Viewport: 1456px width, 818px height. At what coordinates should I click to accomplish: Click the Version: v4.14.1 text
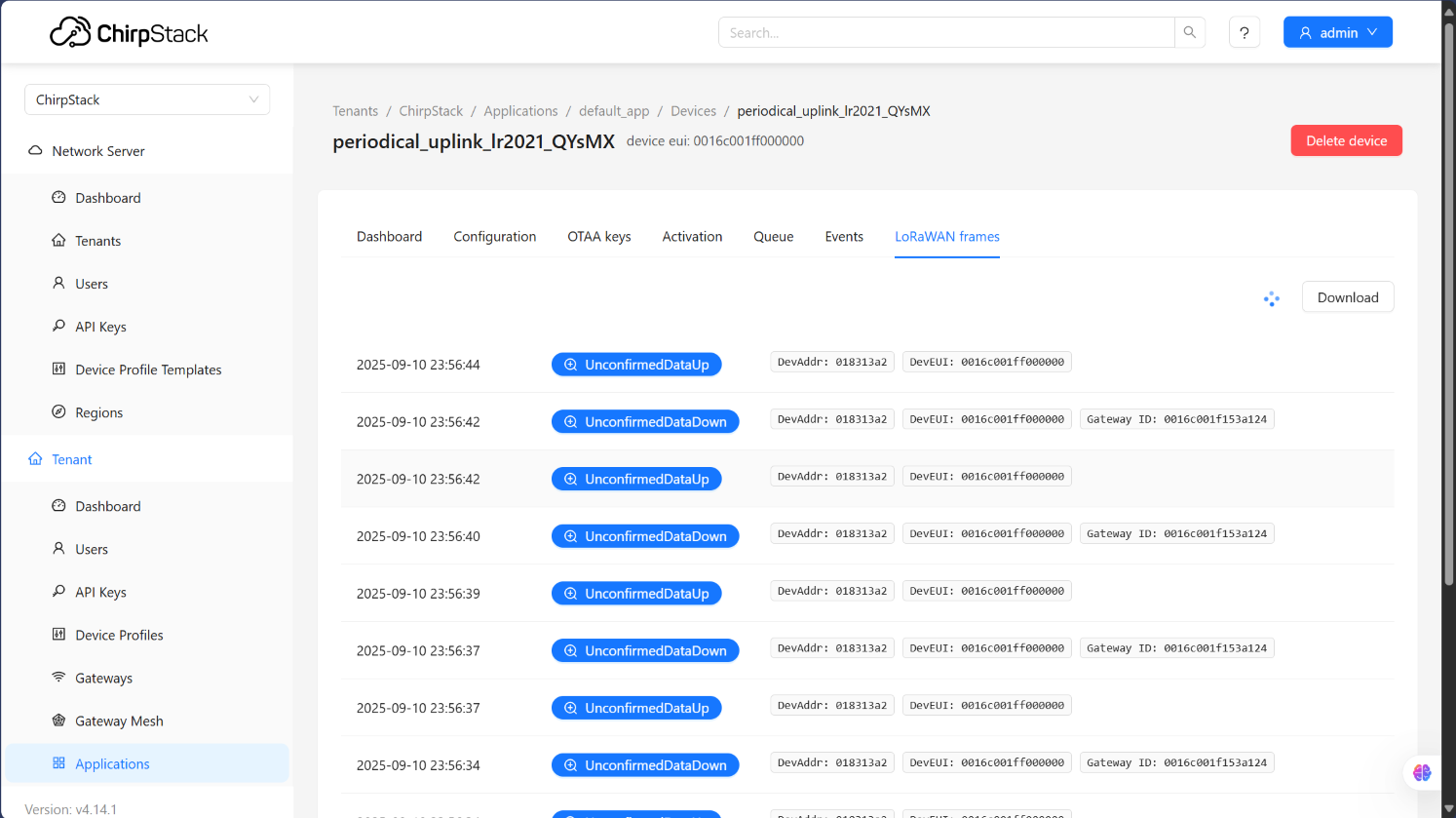[70, 809]
